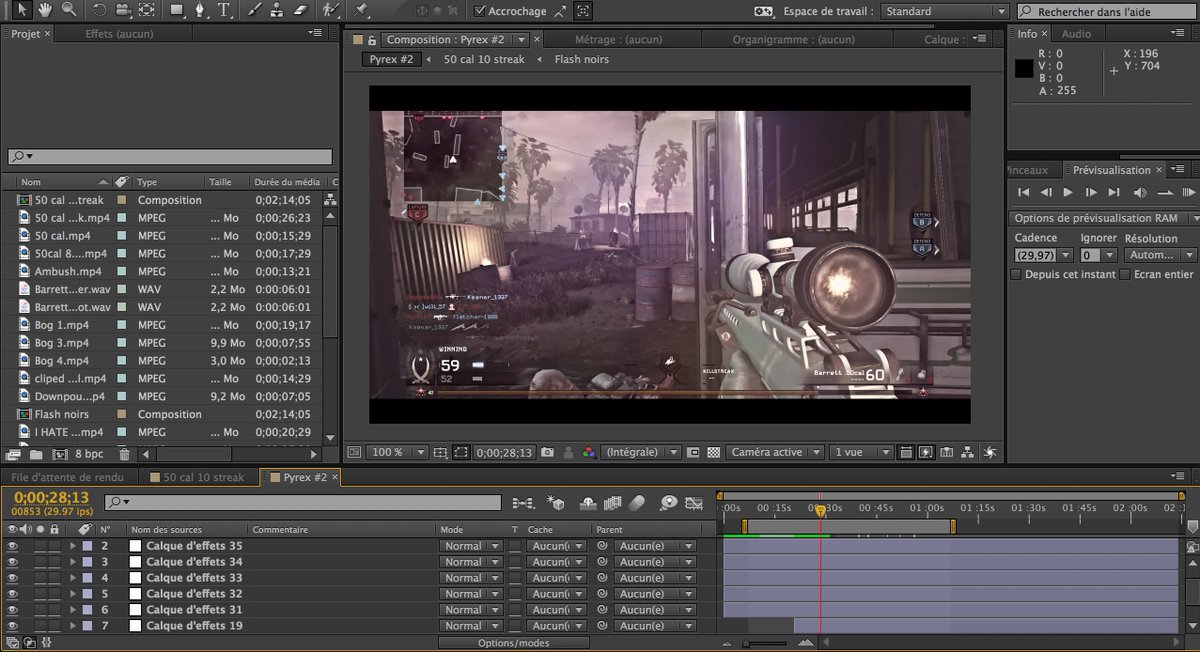1200x652 pixels.
Task: Select the Pan Behind anchor point tool
Action: pos(147,10)
